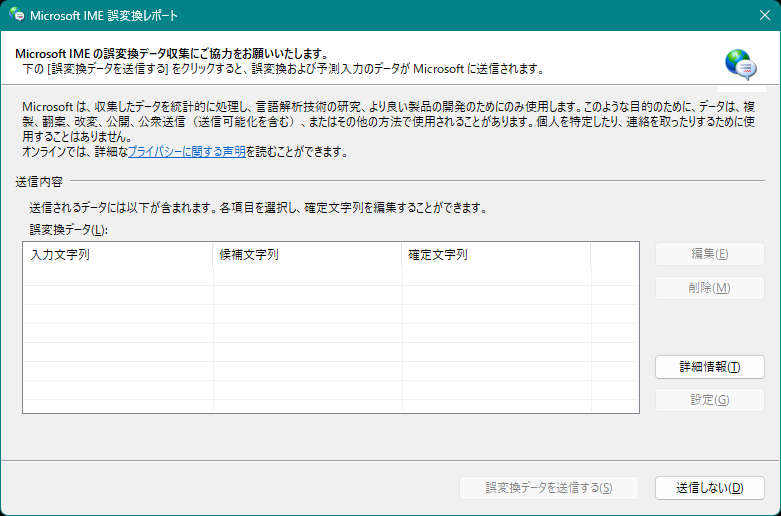
Task: Click the 誤変換データ(L): label
Action: [69, 230]
